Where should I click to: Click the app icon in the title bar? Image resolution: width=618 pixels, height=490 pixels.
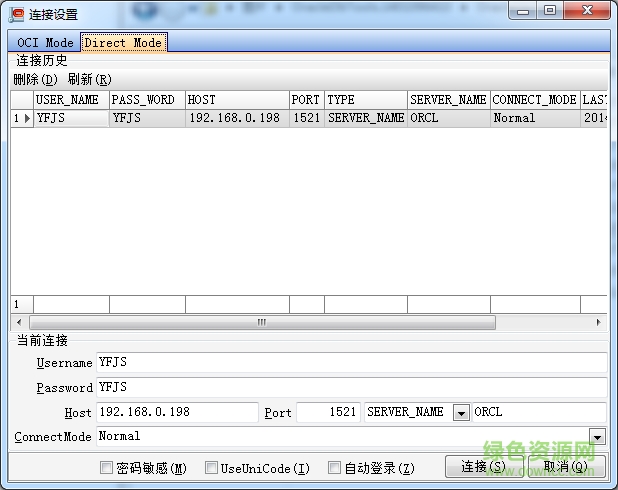pyautogui.click(x=16, y=14)
